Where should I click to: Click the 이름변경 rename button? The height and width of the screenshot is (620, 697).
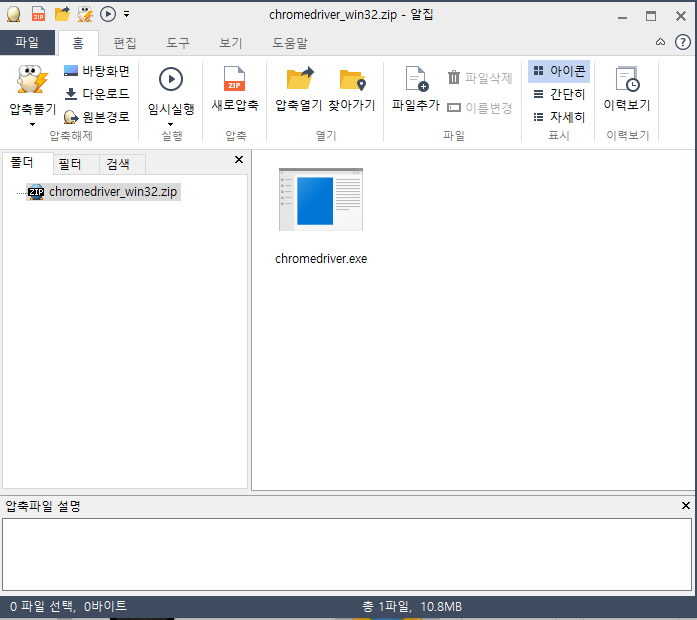coord(480,108)
